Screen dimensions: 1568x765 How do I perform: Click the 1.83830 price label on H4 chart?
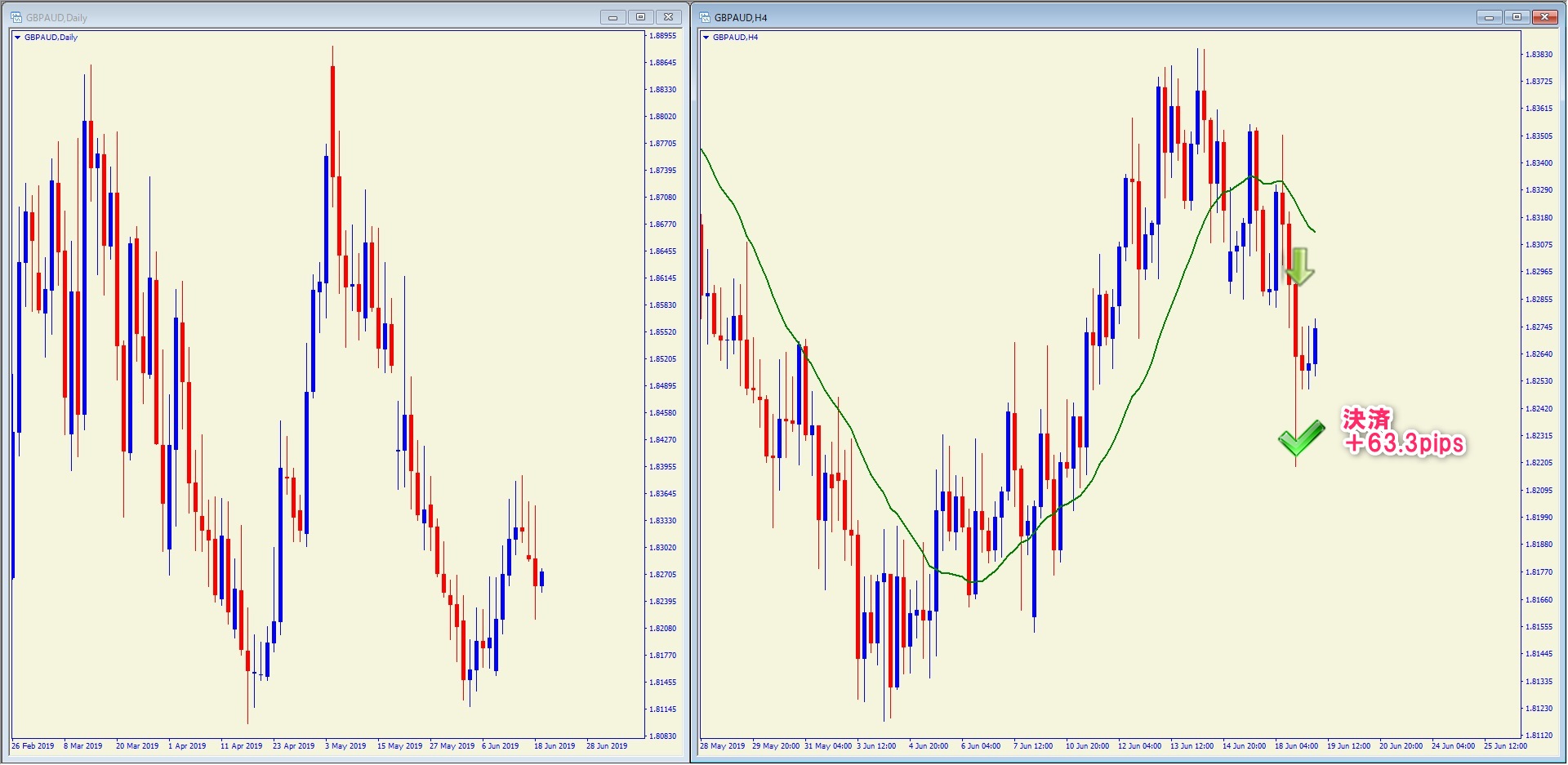(1539, 55)
